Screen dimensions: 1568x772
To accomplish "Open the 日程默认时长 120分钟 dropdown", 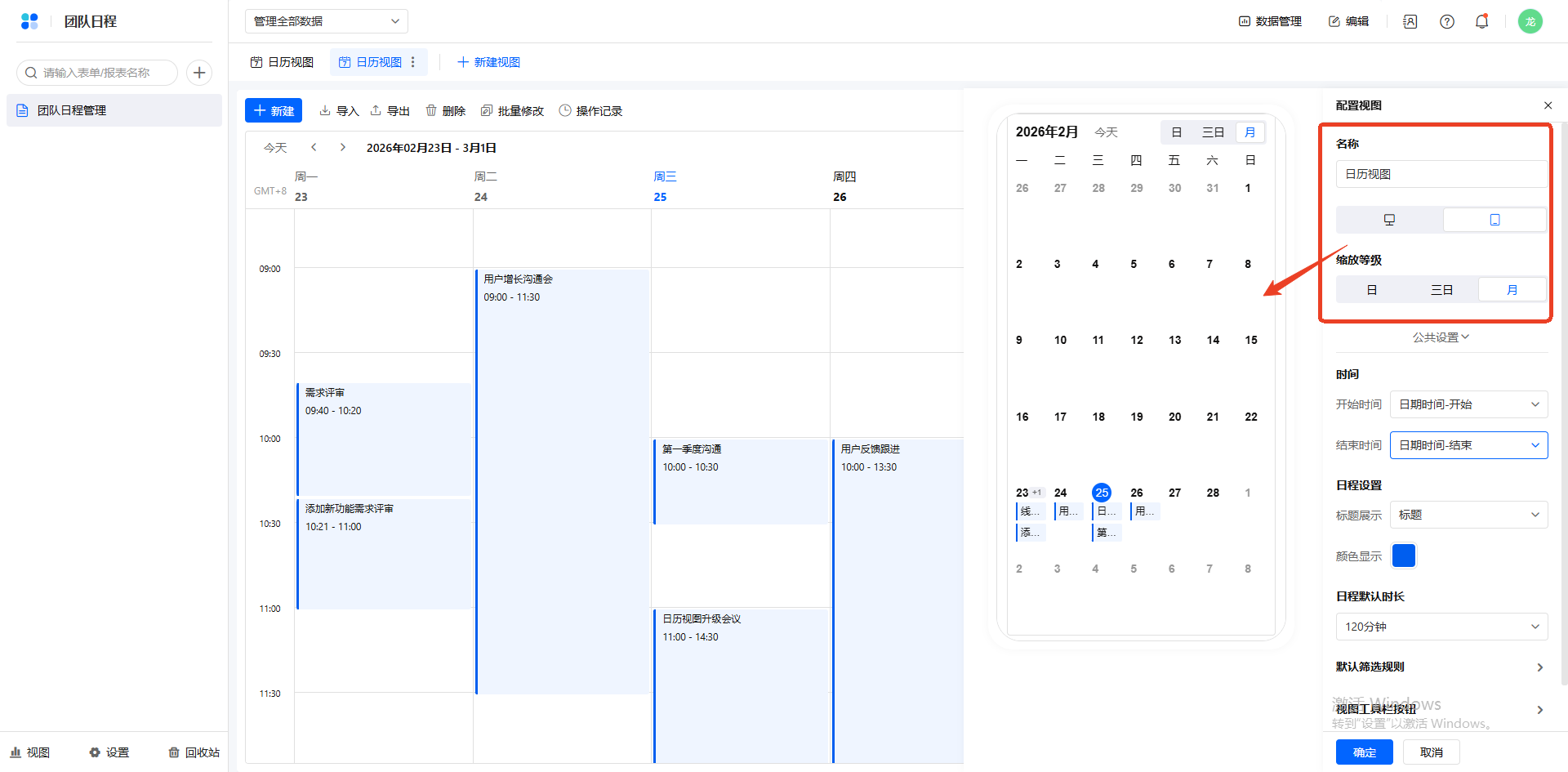I will pos(1441,627).
